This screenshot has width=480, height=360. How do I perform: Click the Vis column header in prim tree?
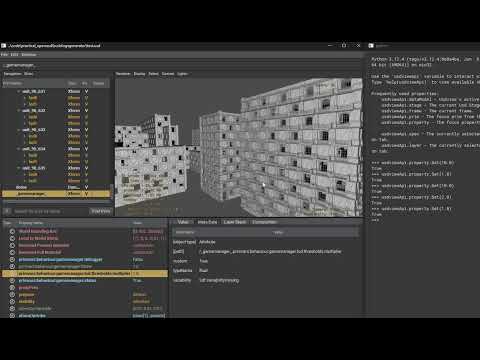point(85,83)
